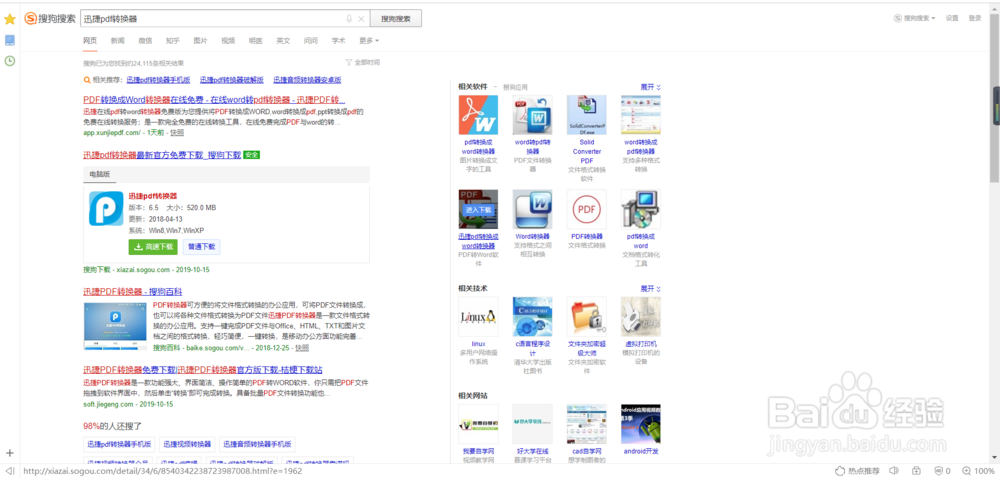This screenshot has width=1000, height=478.
Task: Open the Word转换器 software icon
Action: pyautogui.click(x=533, y=209)
